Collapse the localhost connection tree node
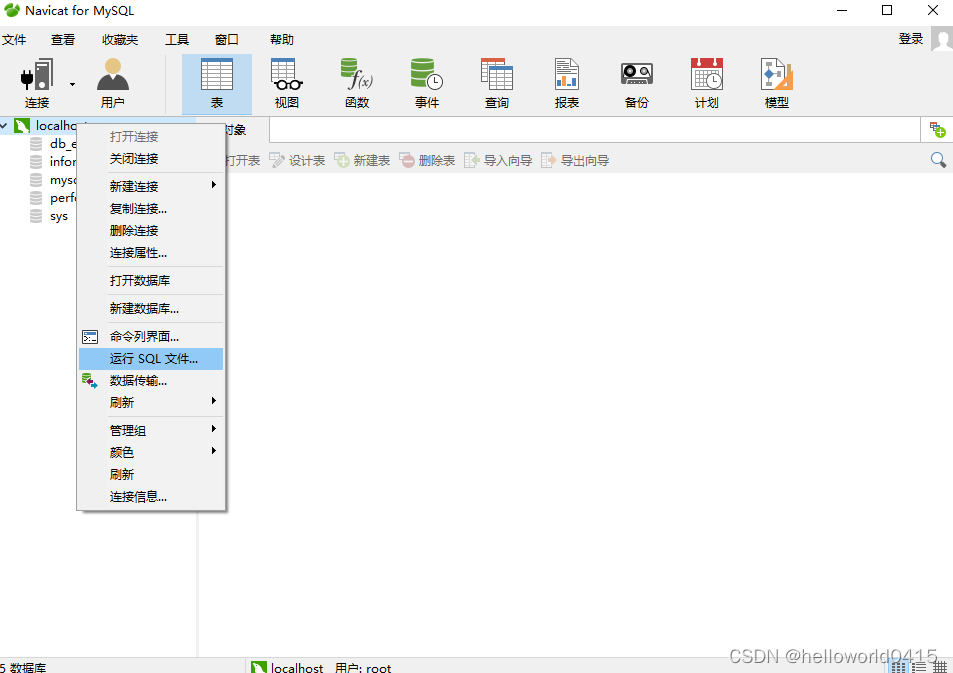Screen dimensions: 953x673 click(x=4, y=126)
